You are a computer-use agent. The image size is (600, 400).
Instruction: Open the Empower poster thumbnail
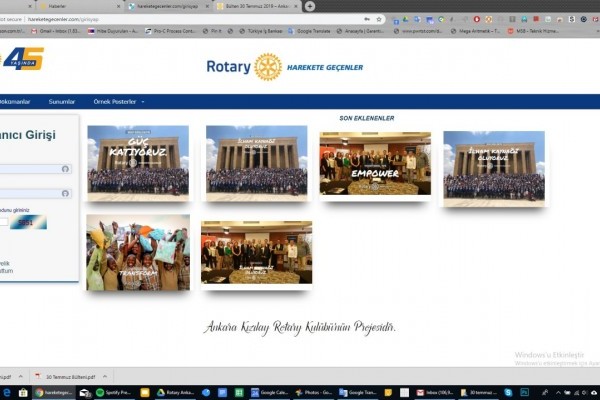pyautogui.click(x=375, y=164)
